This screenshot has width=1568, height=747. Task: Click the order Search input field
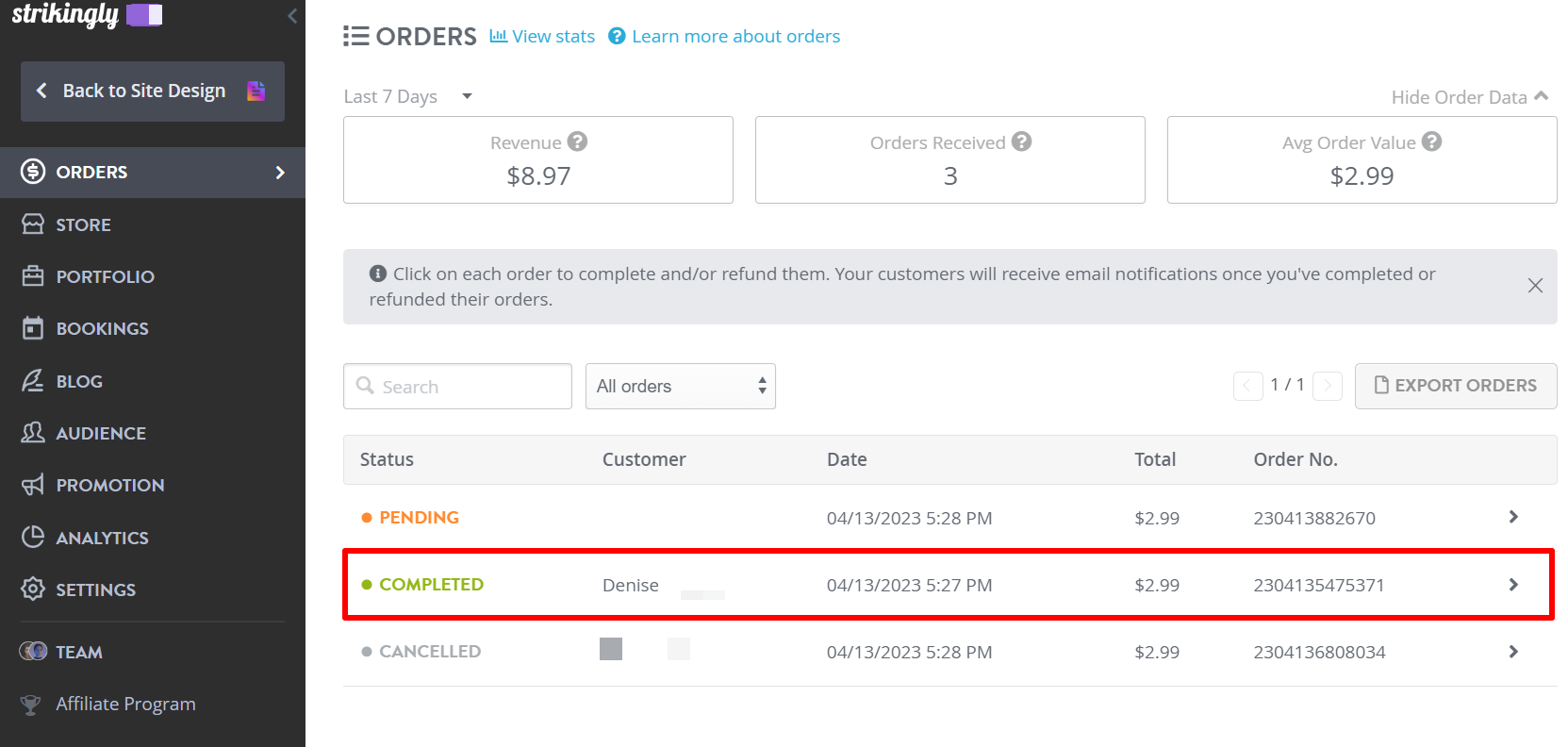[x=469, y=386]
